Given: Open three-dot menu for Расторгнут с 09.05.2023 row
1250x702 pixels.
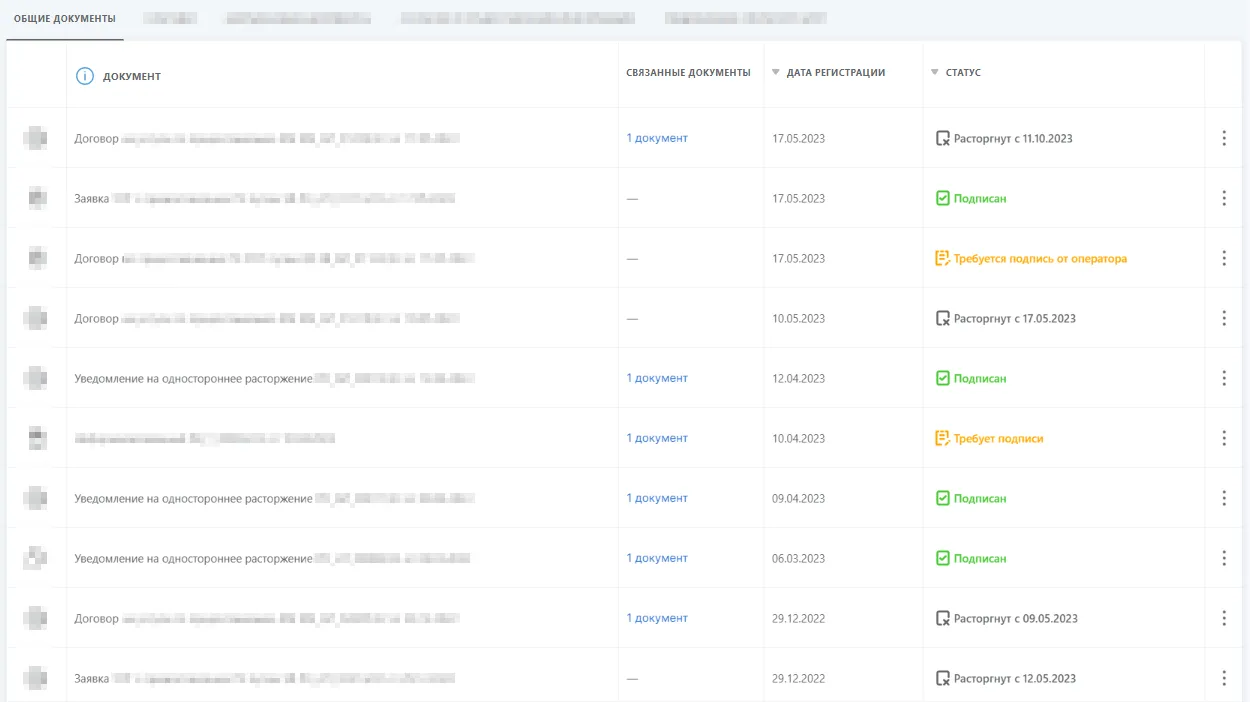Looking at the screenshot, I should point(1224,618).
